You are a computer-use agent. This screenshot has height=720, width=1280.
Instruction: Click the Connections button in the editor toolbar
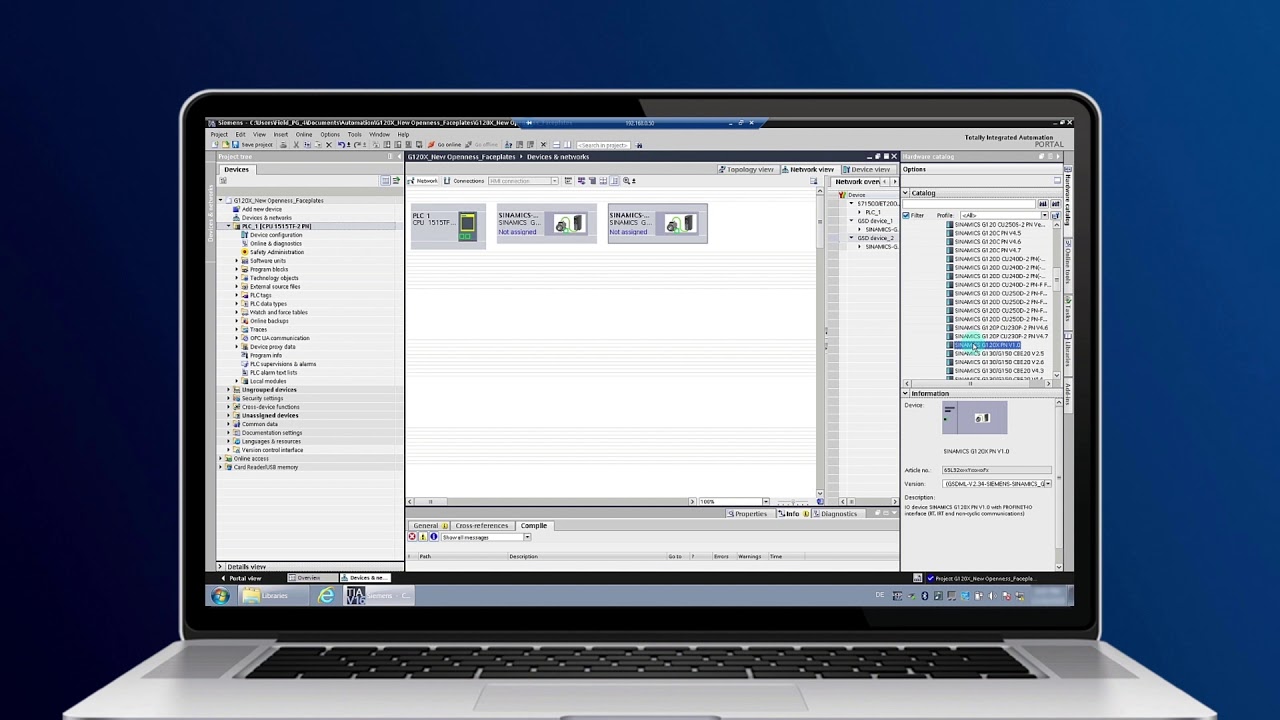point(464,181)
